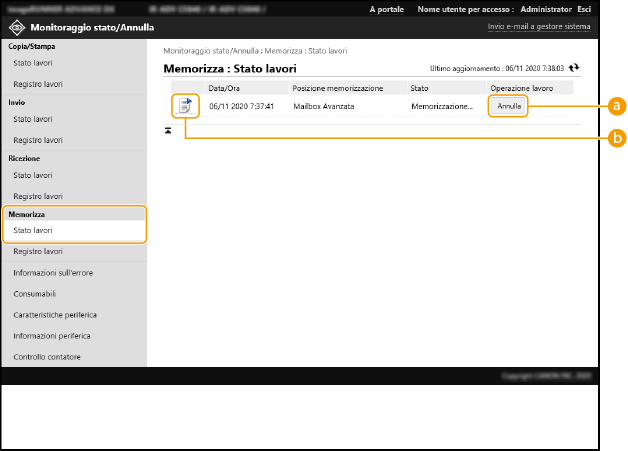Select Stato lavori under Invio
628x451 pixels.
[x=33, y=119]
